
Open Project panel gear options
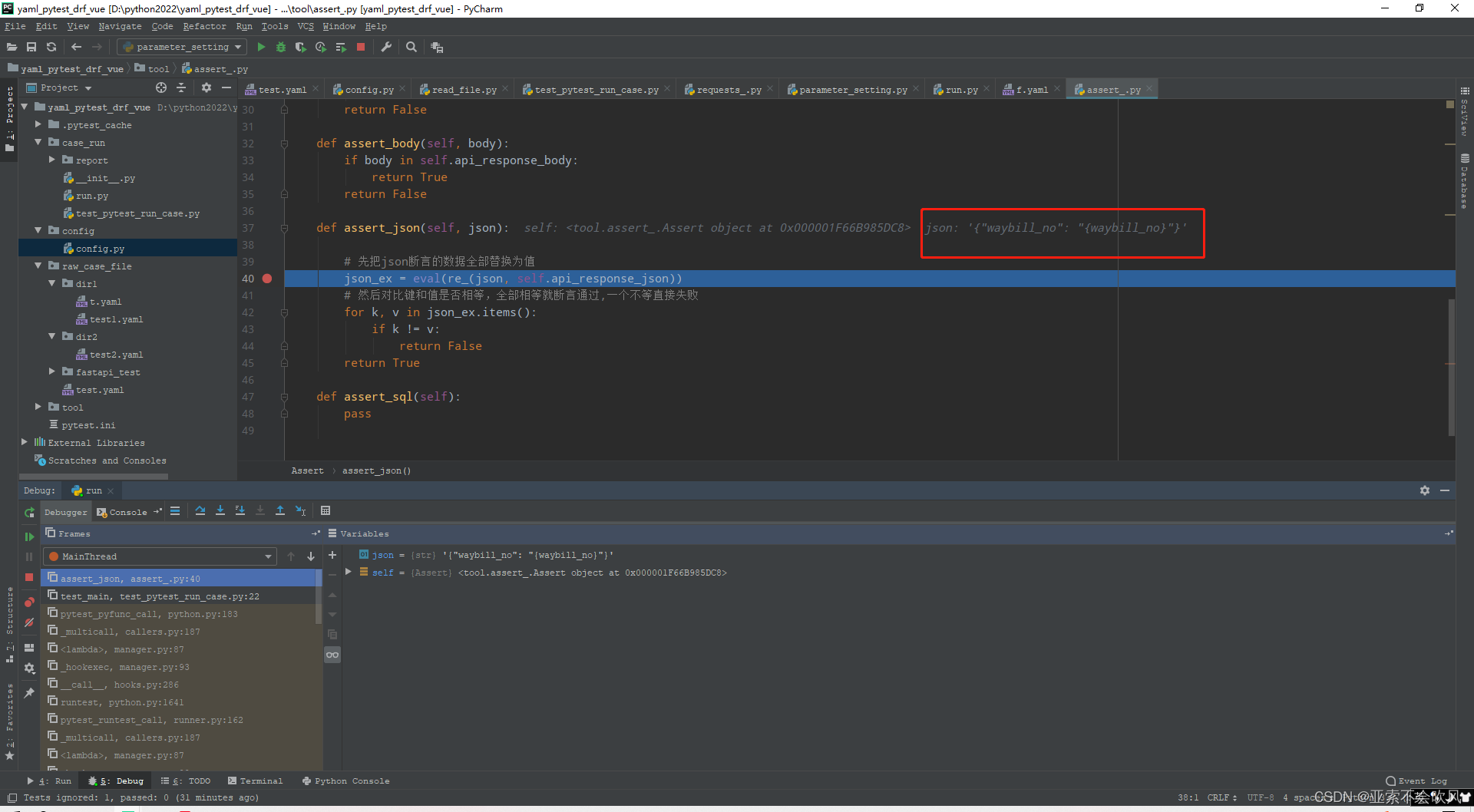[206, 87]
